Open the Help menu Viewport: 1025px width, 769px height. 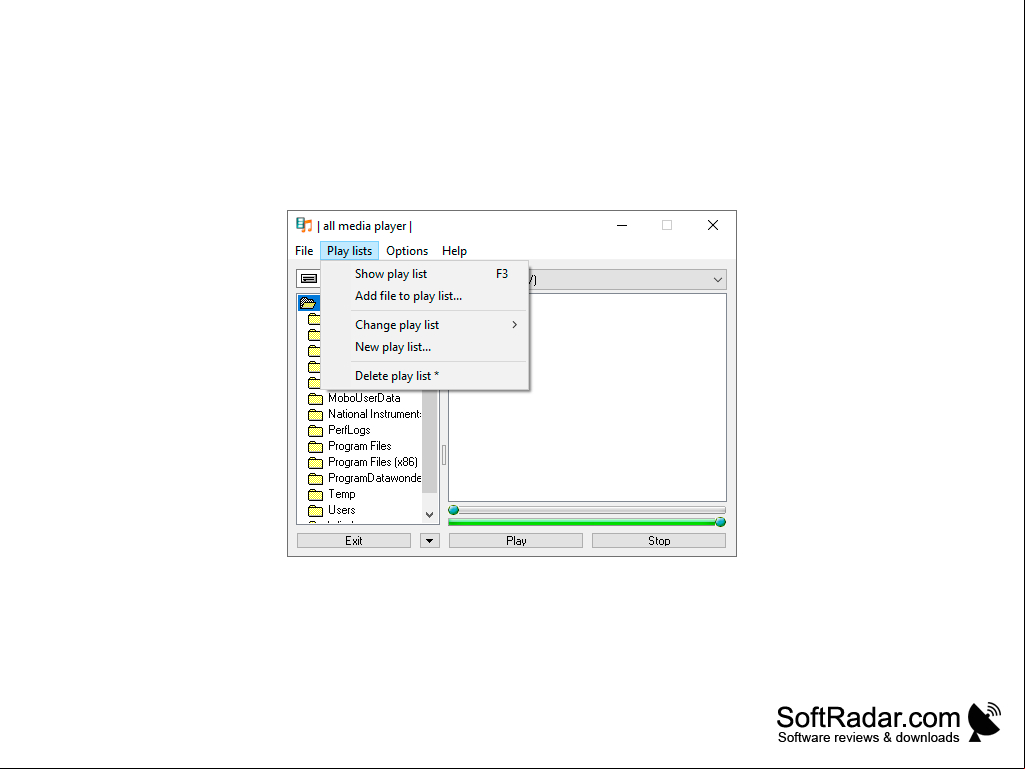pyautogui.click(x=454, y=251)
